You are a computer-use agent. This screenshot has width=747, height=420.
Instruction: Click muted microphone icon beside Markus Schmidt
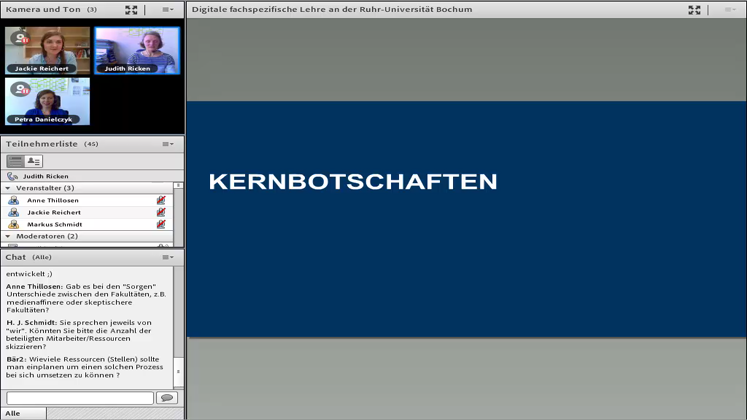[x=160, y=224]
